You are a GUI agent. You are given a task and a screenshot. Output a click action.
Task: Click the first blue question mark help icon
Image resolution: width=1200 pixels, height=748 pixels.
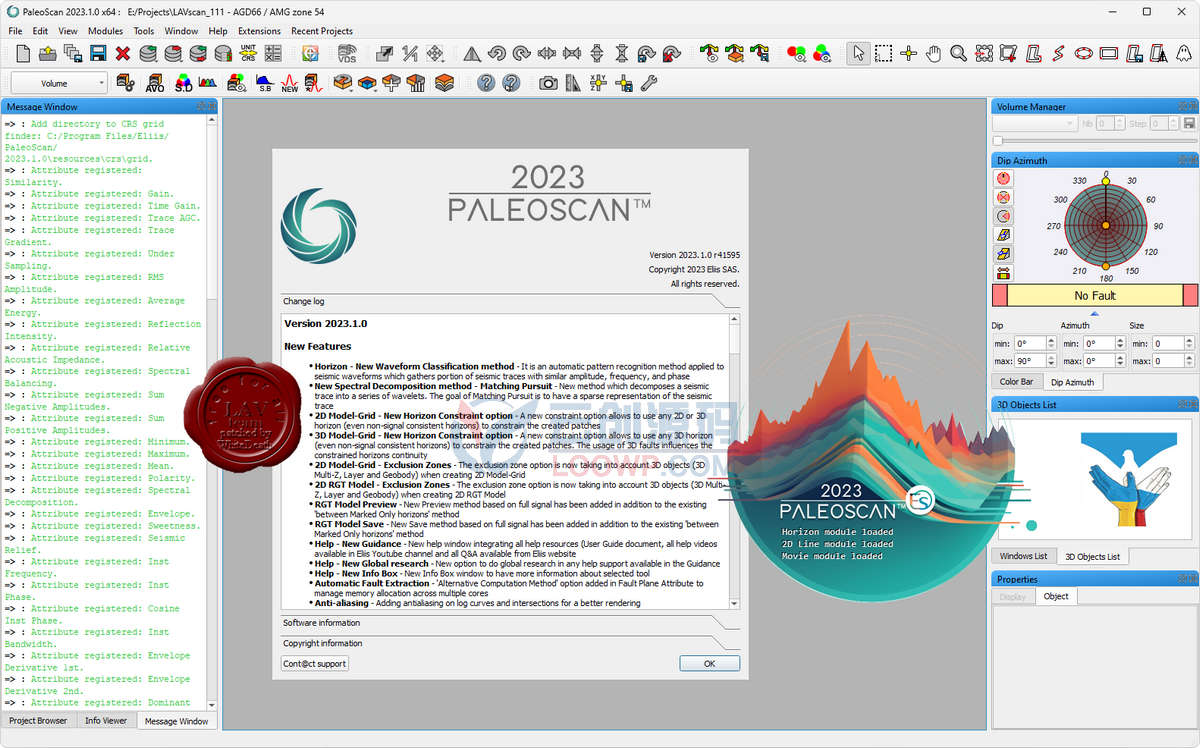click(486, 83)
